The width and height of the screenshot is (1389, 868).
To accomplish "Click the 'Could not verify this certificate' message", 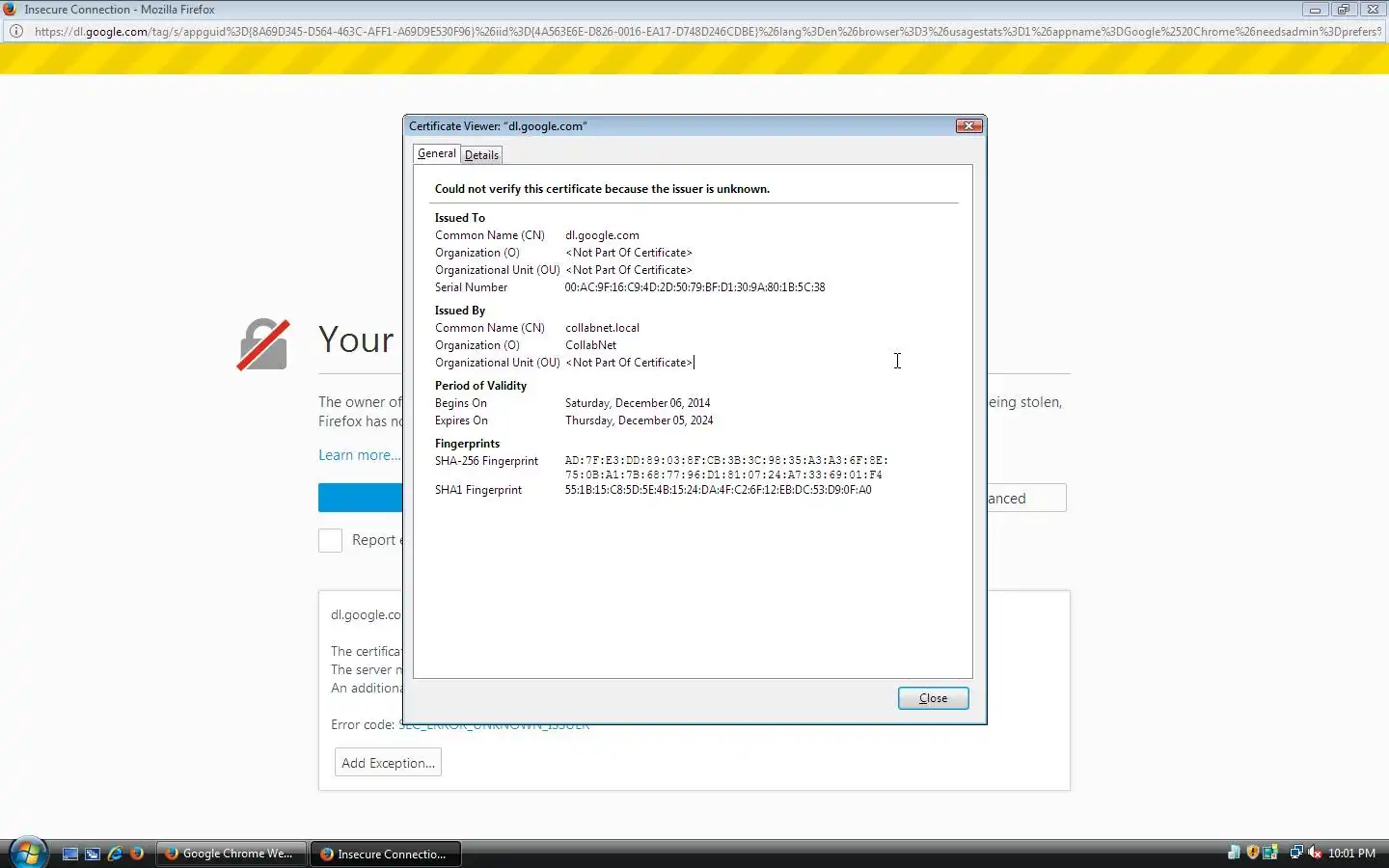I will point(602,189).
